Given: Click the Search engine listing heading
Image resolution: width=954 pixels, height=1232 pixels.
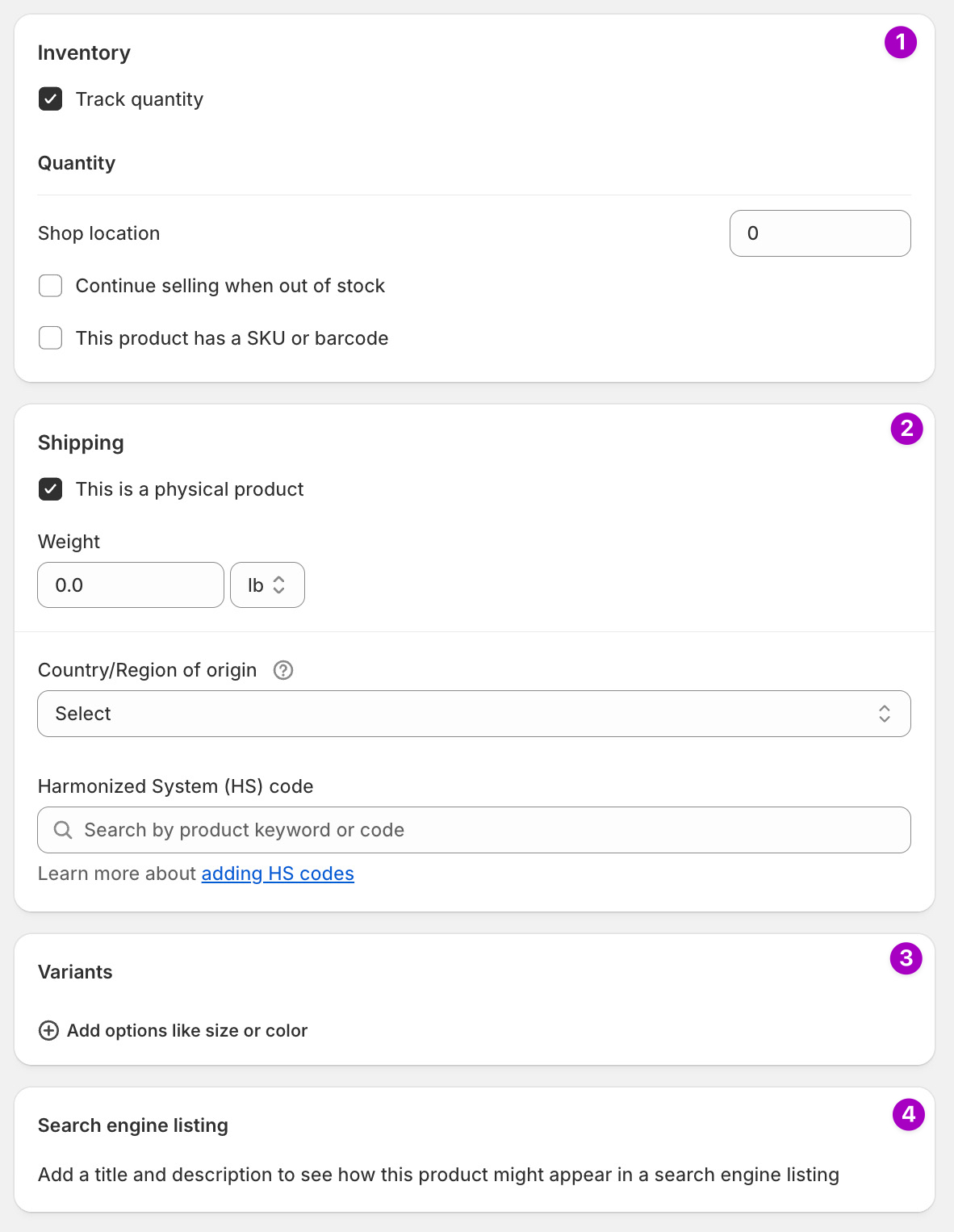Looking at the screenshot, I should 133,1125.
